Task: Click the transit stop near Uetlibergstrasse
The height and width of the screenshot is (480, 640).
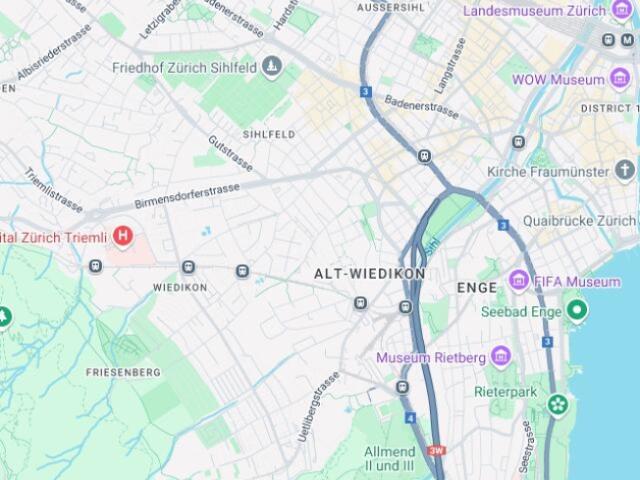Action: (402, 387)
